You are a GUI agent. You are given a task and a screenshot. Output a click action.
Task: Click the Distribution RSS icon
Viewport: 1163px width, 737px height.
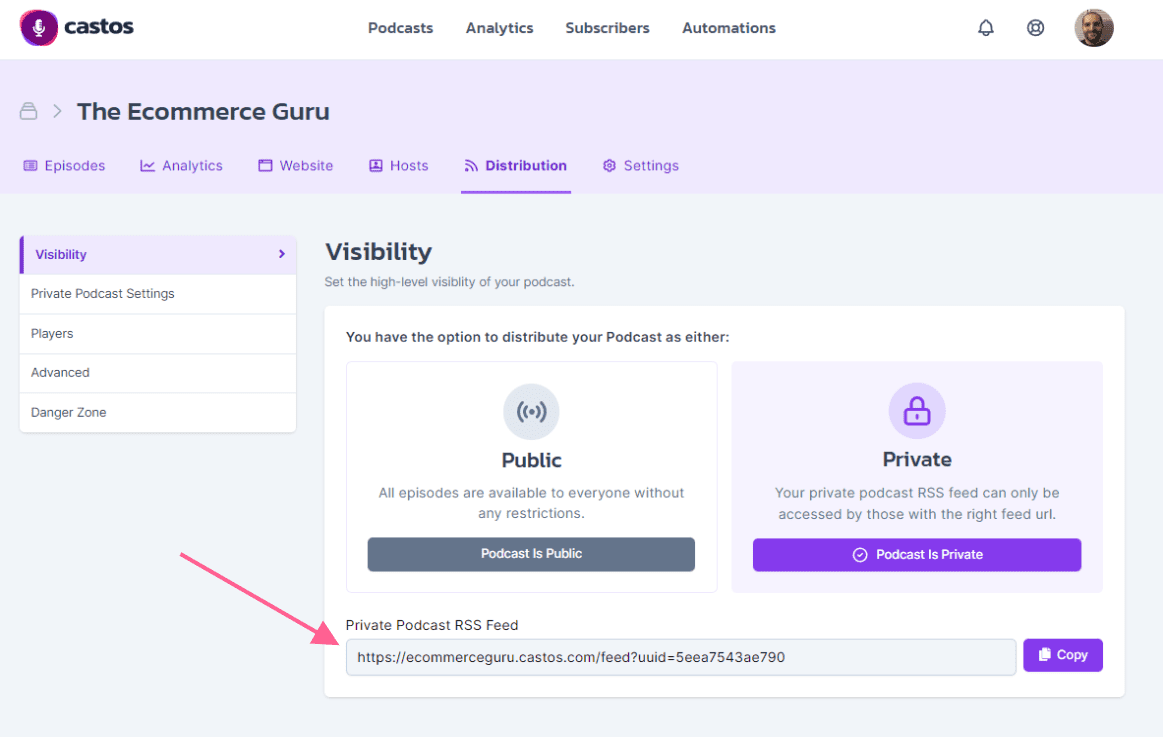coord(471,165)
